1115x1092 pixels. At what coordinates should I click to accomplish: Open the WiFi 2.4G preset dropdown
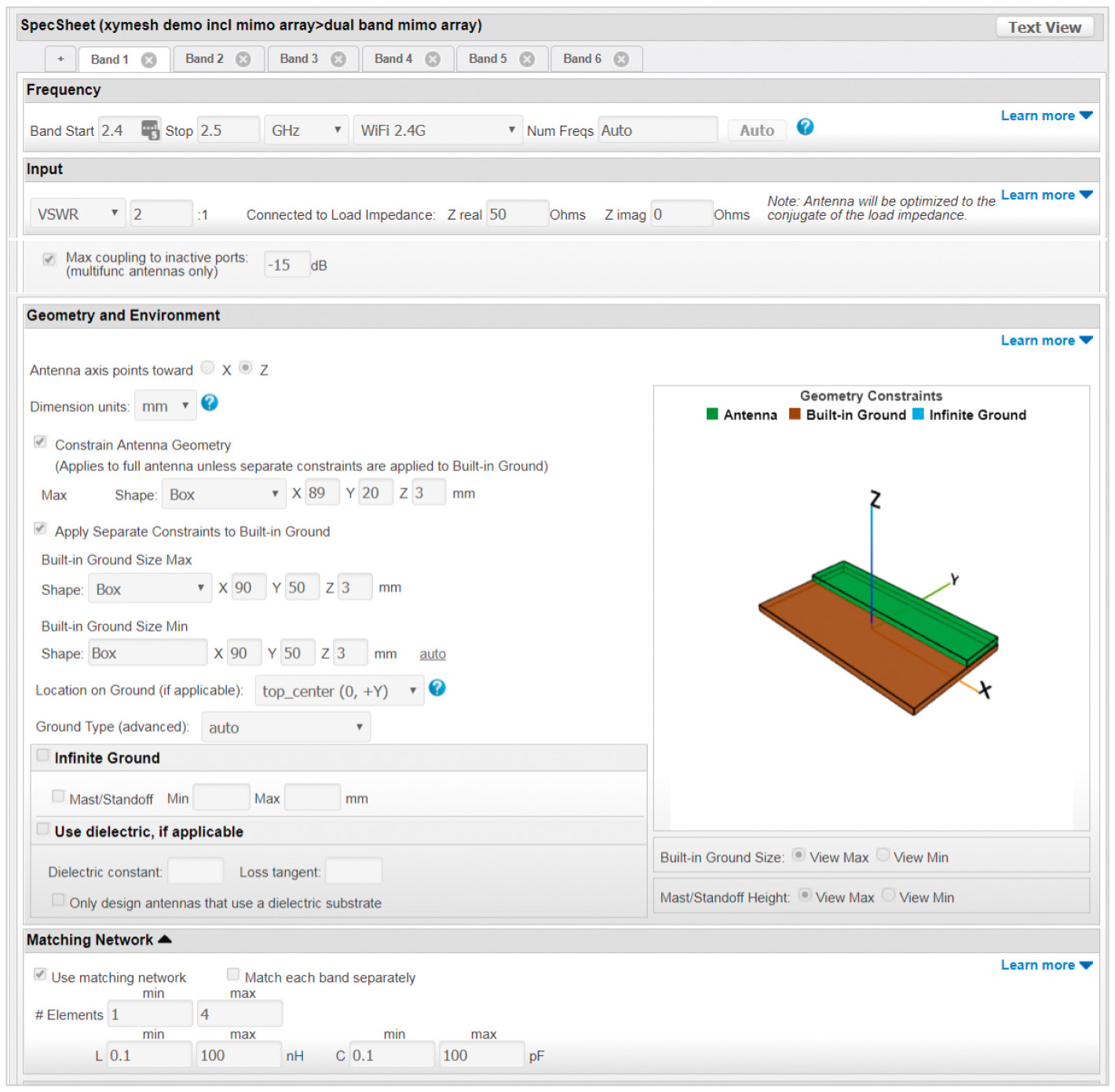[437, 130]
